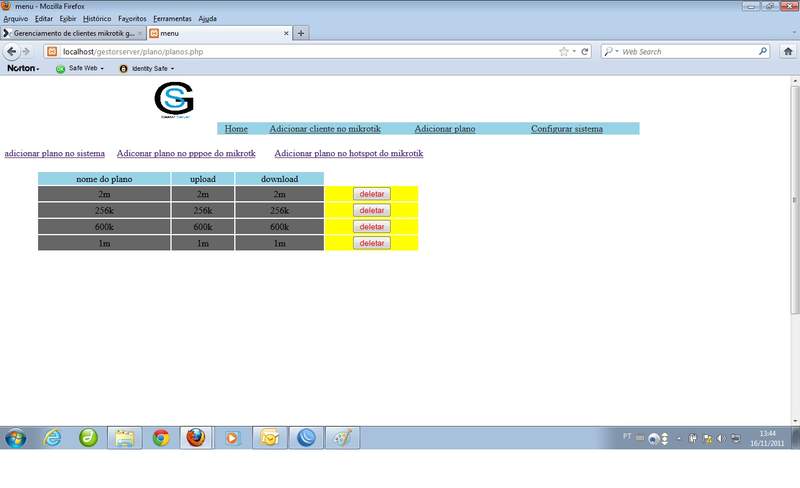The height and width of the screenshot is (488, 800).
Task: Click the forward navigation arrow
Action: [26, 52]
